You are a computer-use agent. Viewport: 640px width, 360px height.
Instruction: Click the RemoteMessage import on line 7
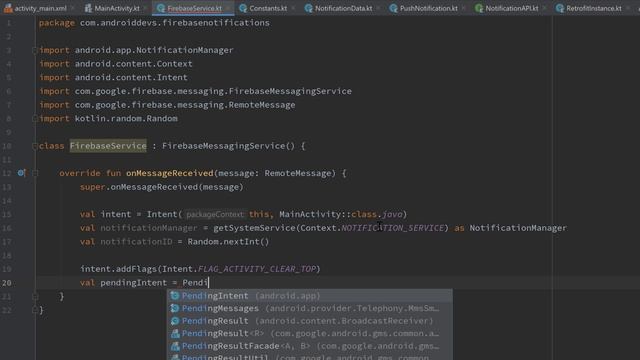(167, 105)
